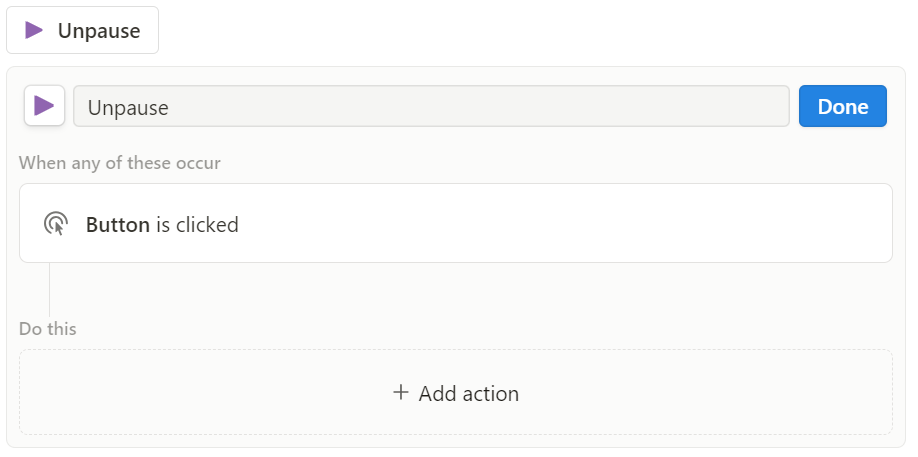Click the Do this section label
Image resolution: width=918 pixels, height=457 pixels.
(x=47, y=329)
